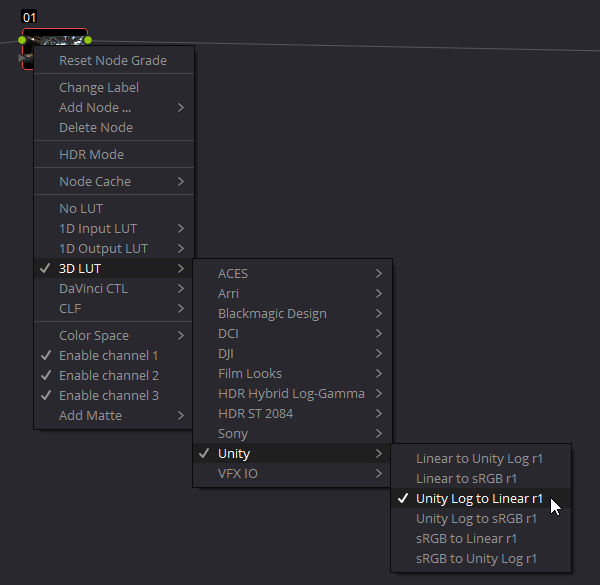This screenshot has width=600, height=585.
Task: Click the 01 node number label
Action: 29,17
